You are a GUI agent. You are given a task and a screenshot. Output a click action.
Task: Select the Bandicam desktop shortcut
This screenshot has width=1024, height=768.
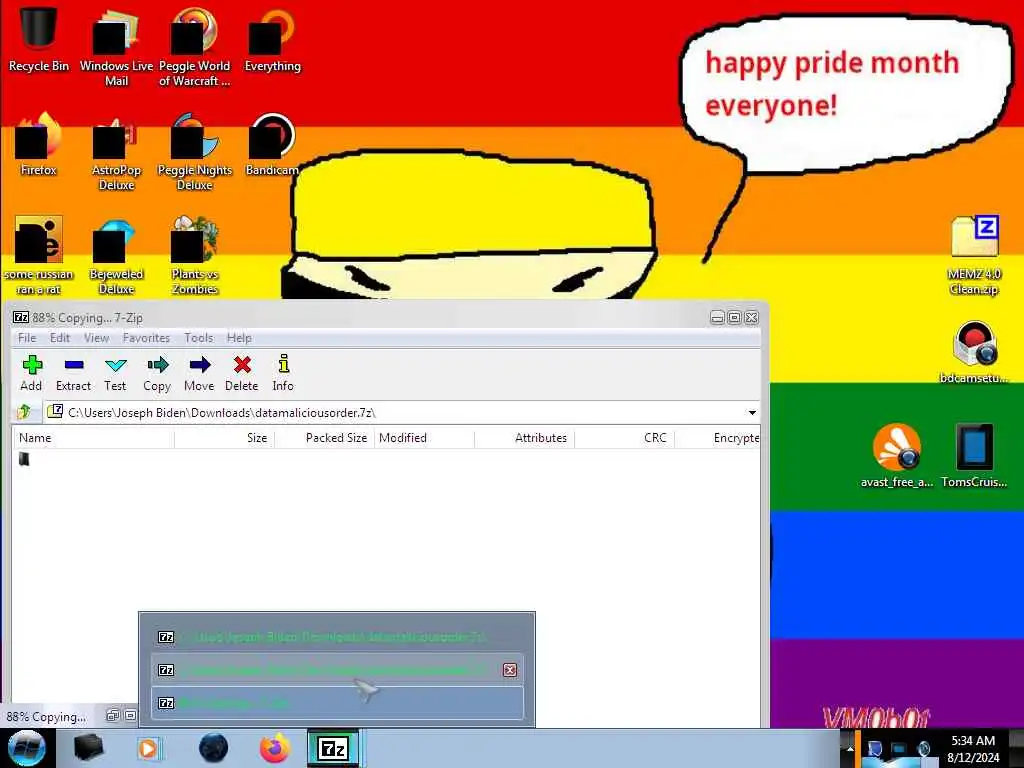click(x=272, y=144)
